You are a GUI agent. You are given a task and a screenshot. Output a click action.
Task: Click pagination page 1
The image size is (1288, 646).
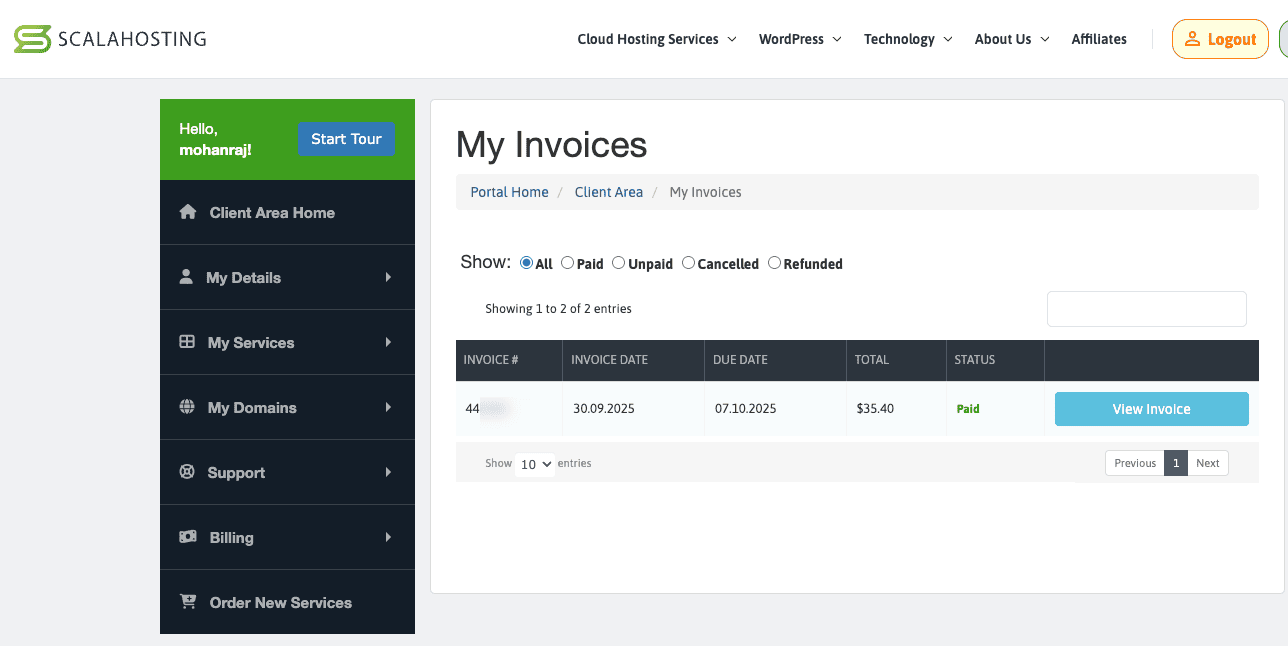[1176, 463]
